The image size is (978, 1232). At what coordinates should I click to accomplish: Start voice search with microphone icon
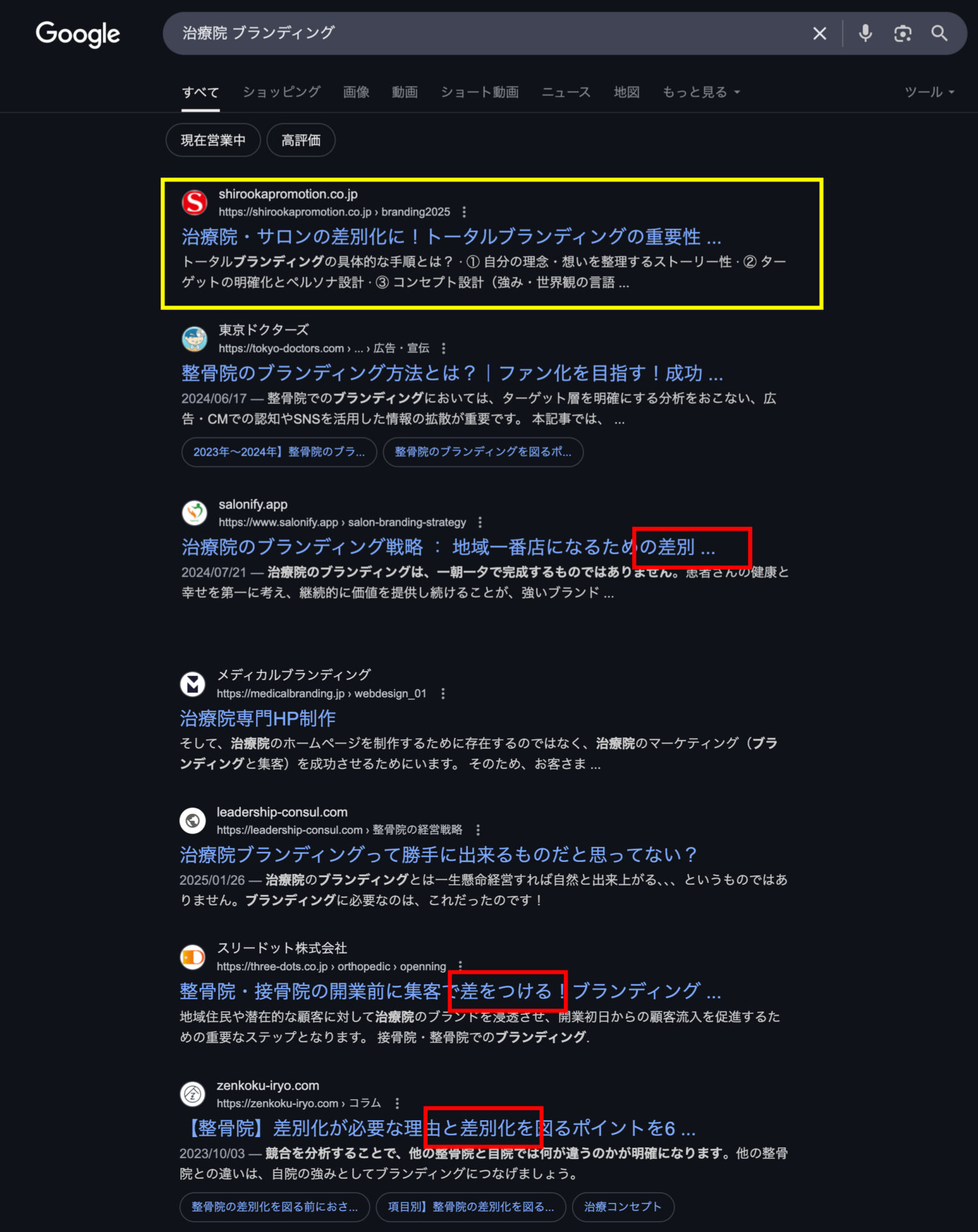click(865, 33)
